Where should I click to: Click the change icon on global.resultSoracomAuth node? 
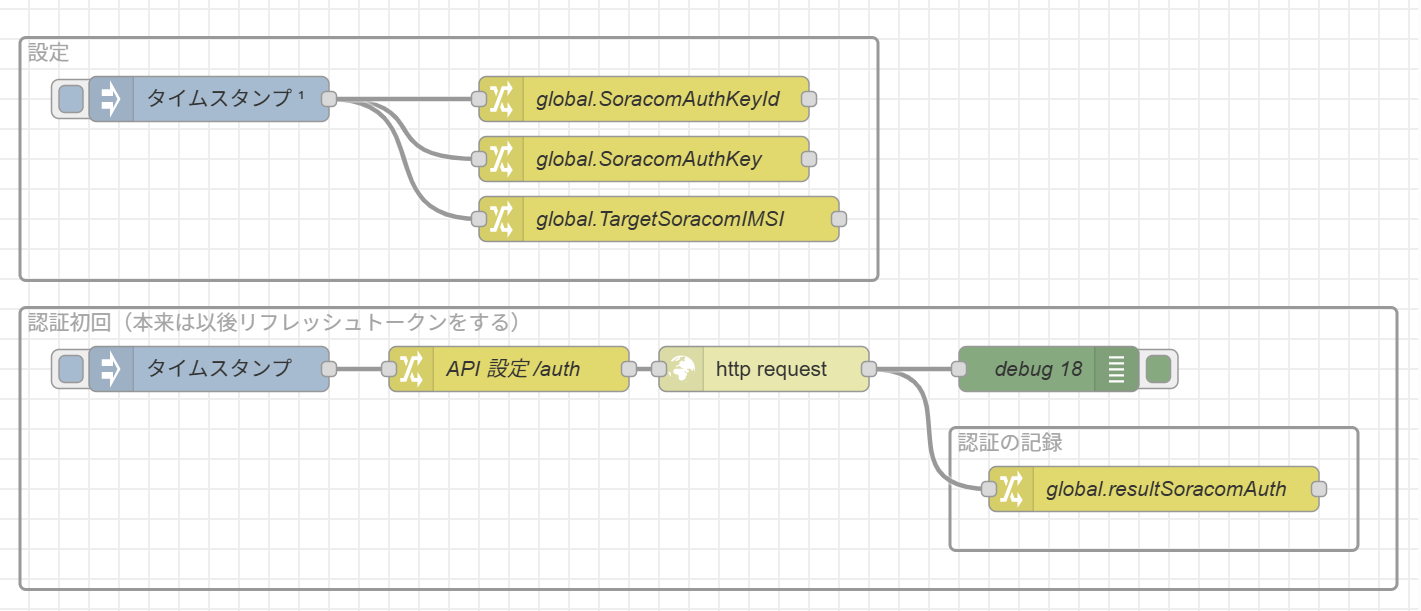1011,489
